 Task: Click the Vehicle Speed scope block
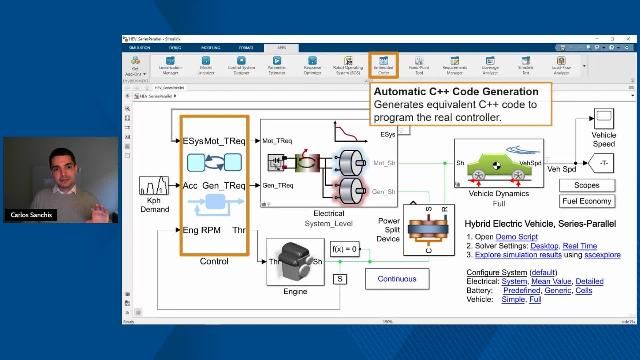coord(604,119)
